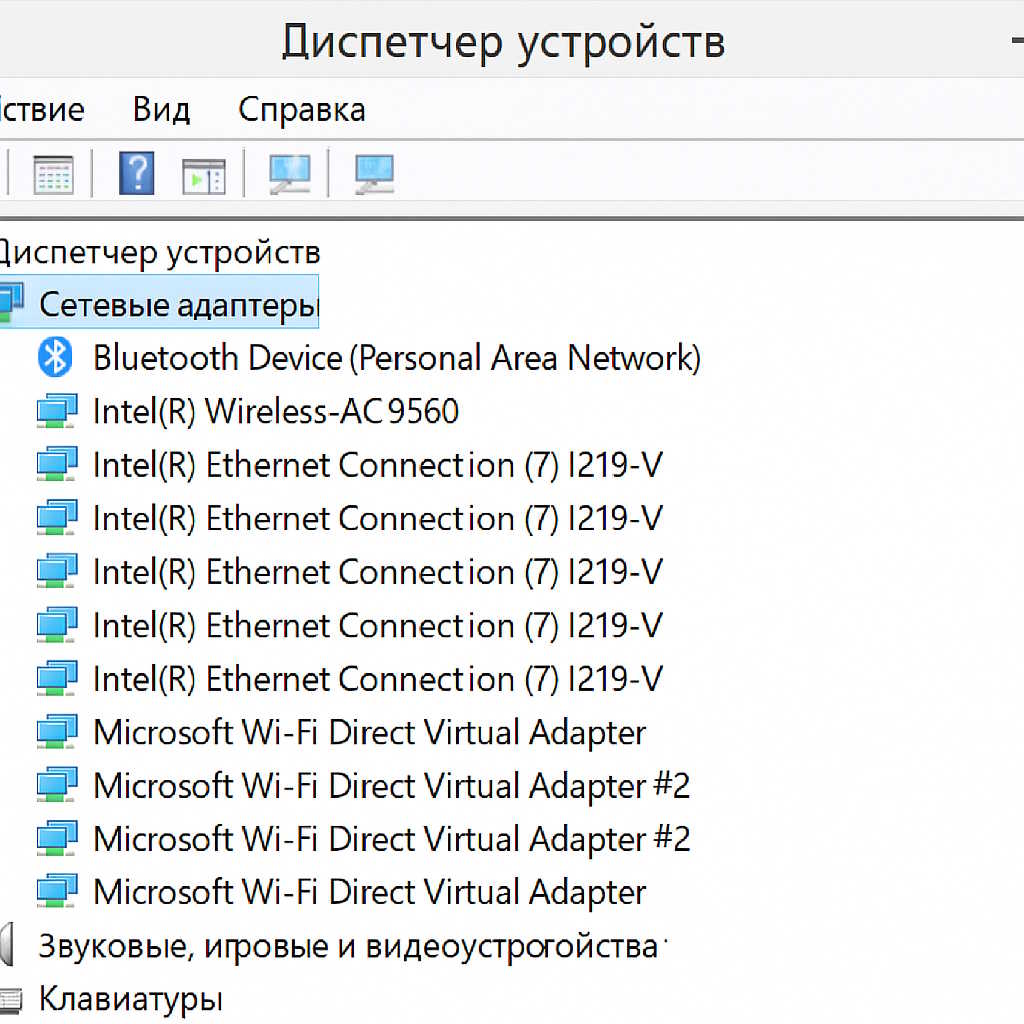Image resolution: width=1024 pixels, height=1024 pixels.
Task: Select Intel(R) Wireless-AC 9560 entry
Action: [x=276, y=411]
